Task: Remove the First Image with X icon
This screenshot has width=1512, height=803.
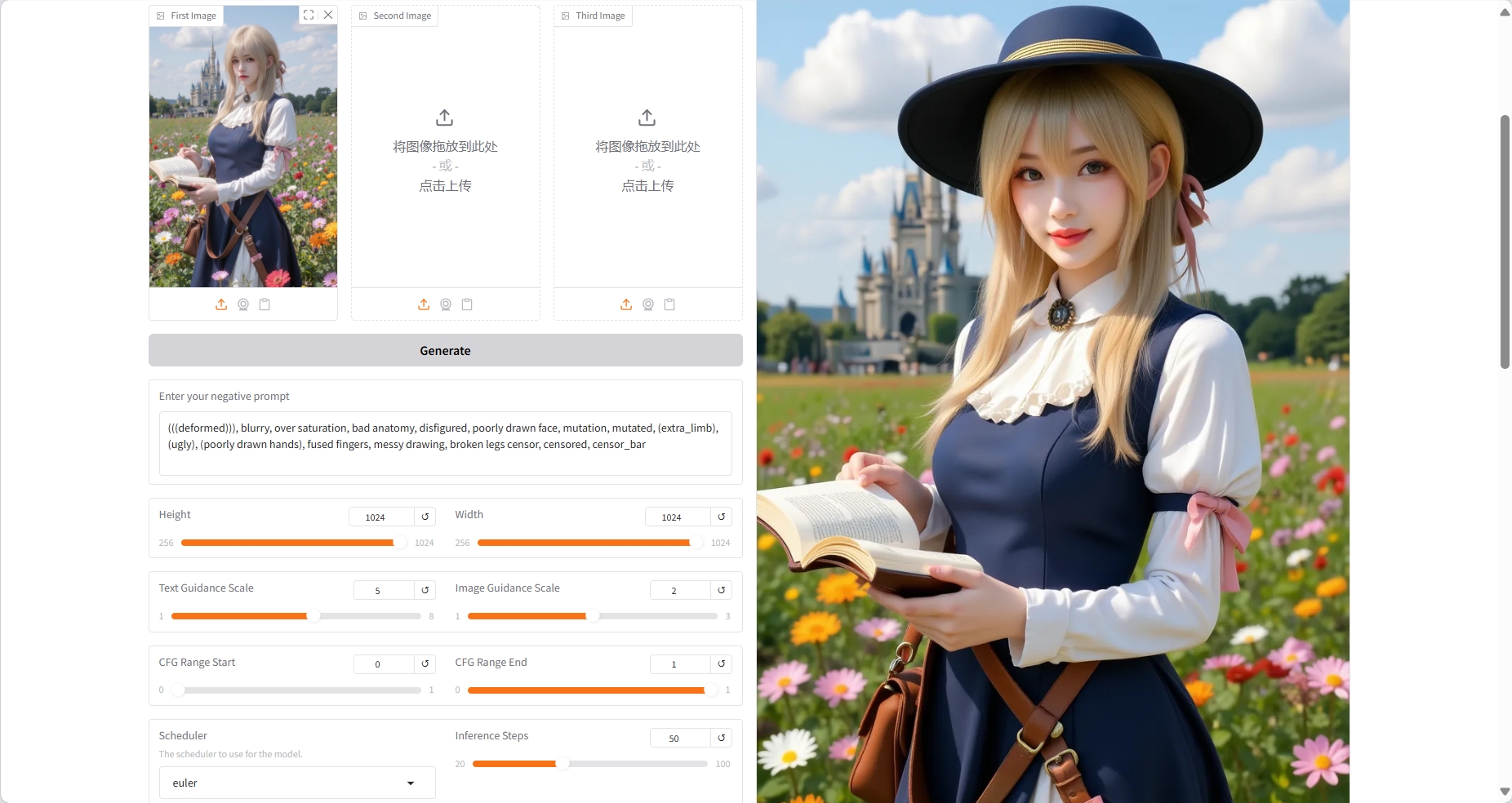Action: tap(328, 15)
